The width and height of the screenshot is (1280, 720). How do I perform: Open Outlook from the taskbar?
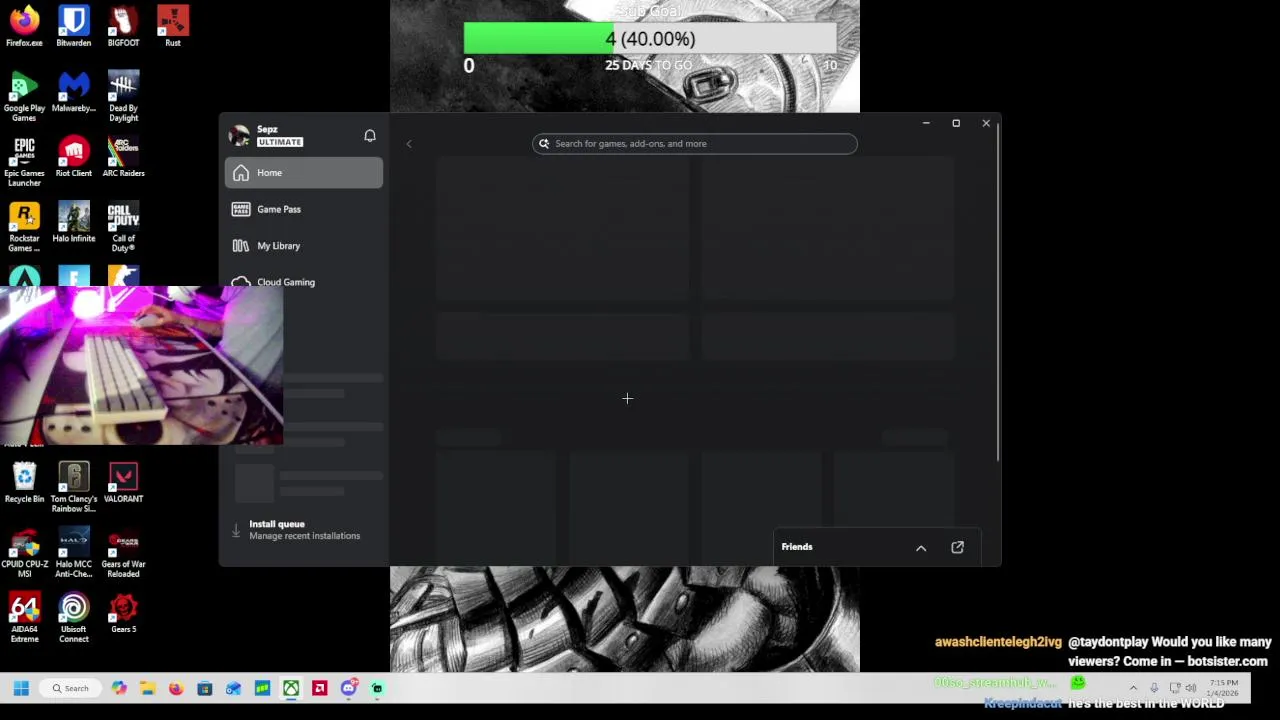click(x=233, y=689)
